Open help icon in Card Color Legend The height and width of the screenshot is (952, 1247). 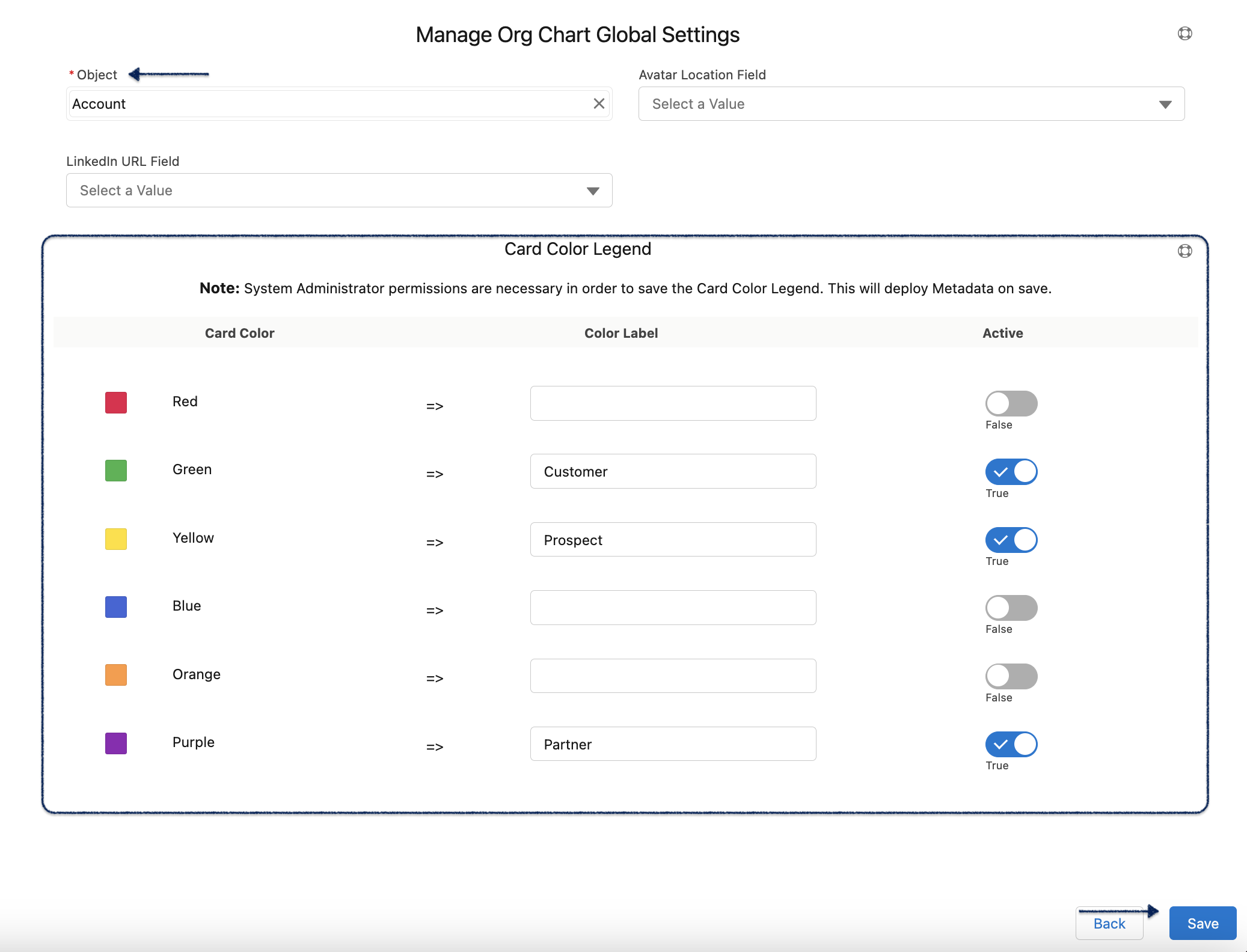1184,251
